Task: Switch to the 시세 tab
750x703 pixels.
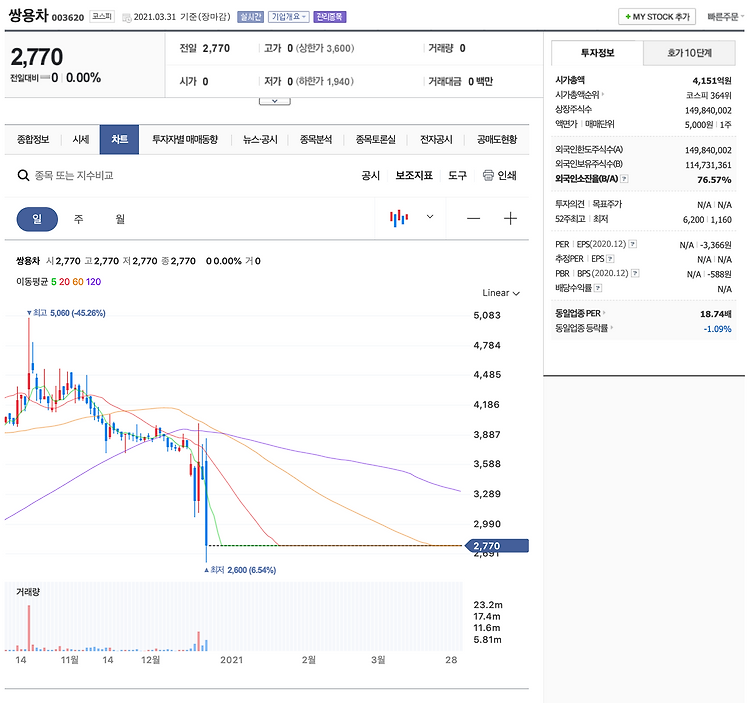Action: tap(81, 139)
